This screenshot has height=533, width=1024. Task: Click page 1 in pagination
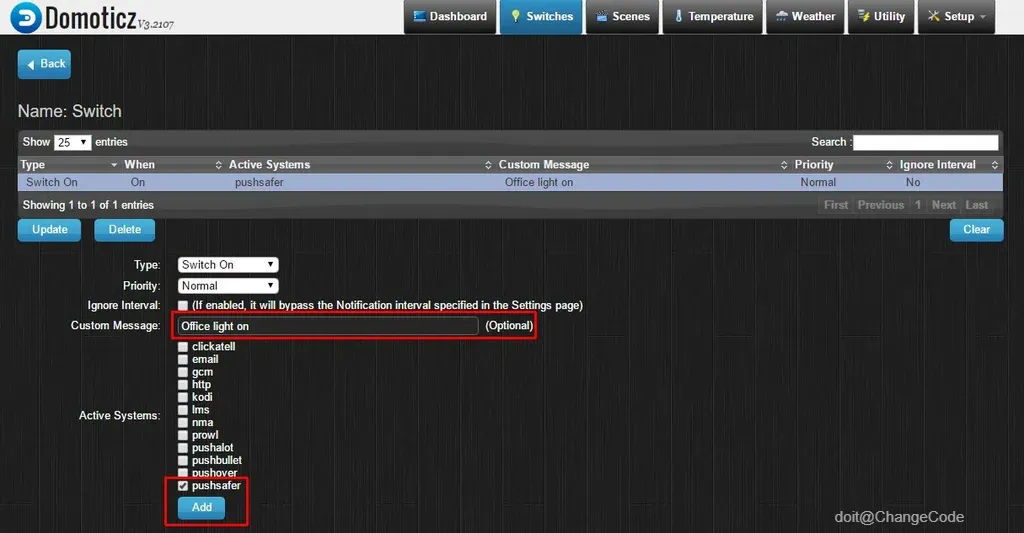918,205
